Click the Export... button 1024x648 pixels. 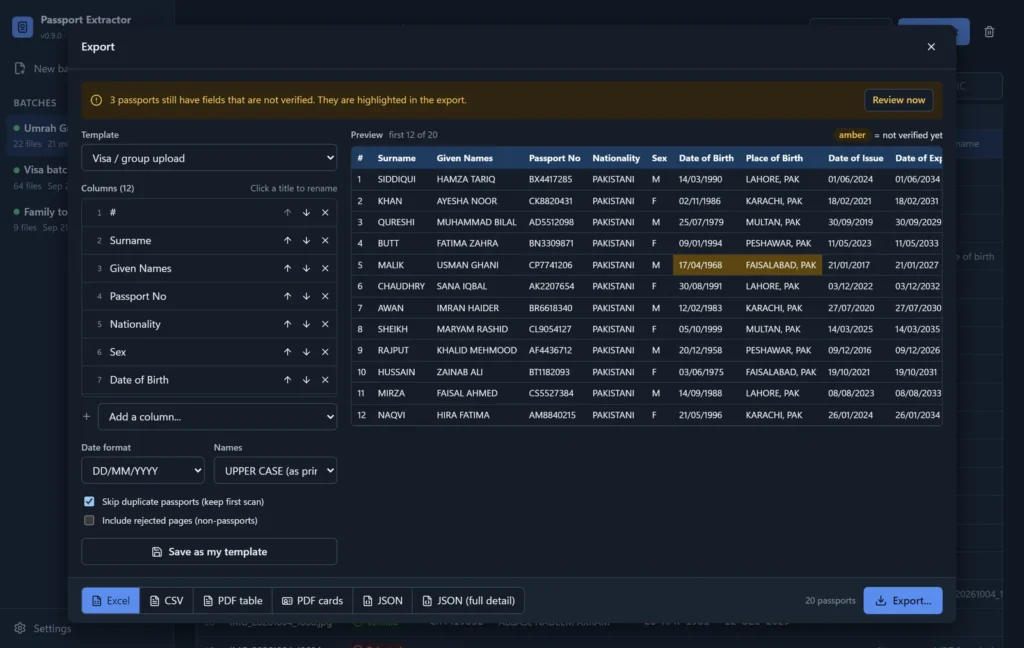903,600
